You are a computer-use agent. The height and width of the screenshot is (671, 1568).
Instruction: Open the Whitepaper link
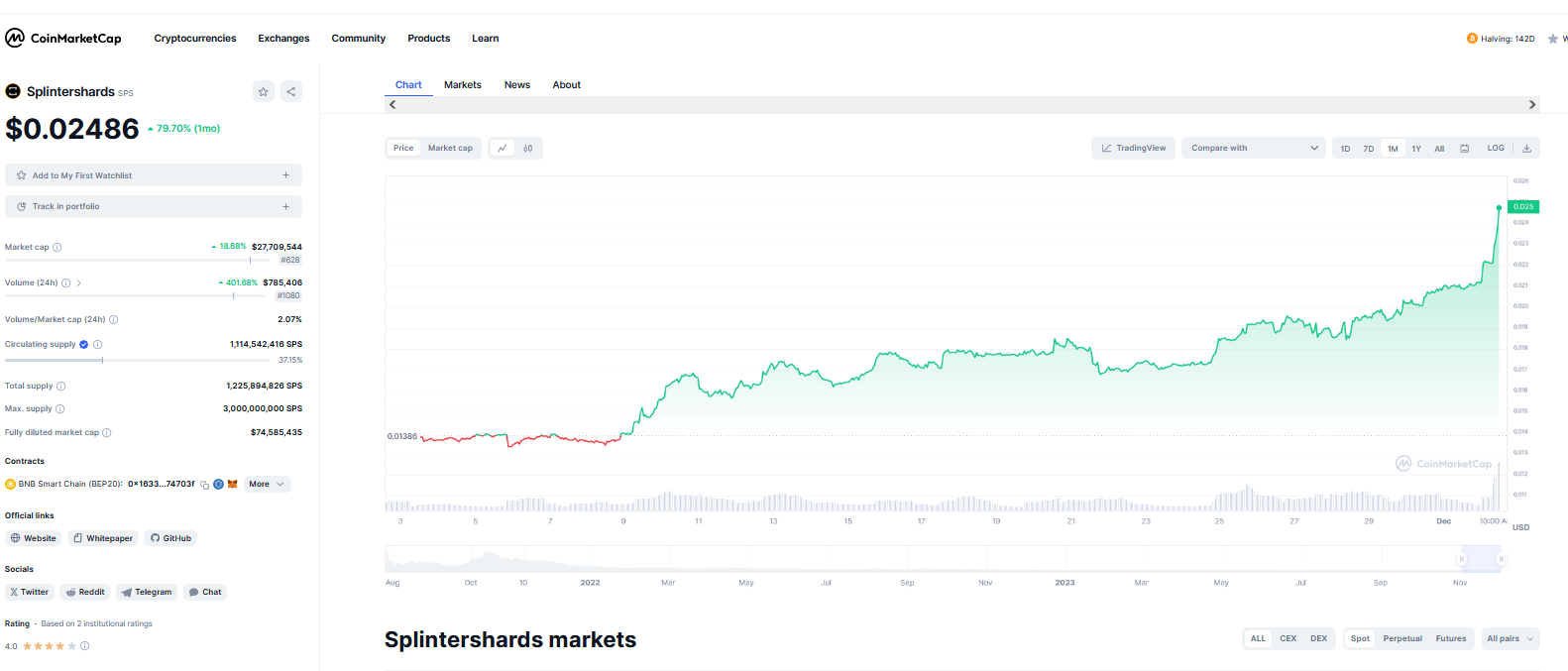click(x=103, y=538)
